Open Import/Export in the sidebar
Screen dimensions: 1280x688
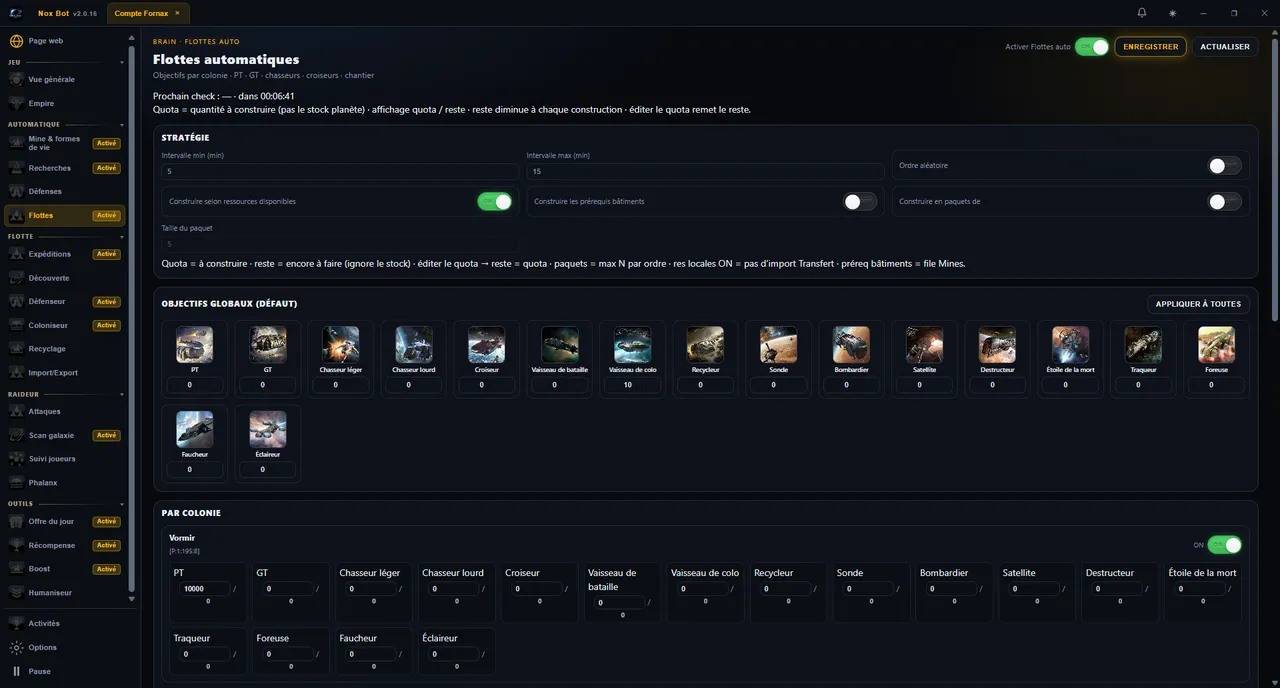pos(65,373)
